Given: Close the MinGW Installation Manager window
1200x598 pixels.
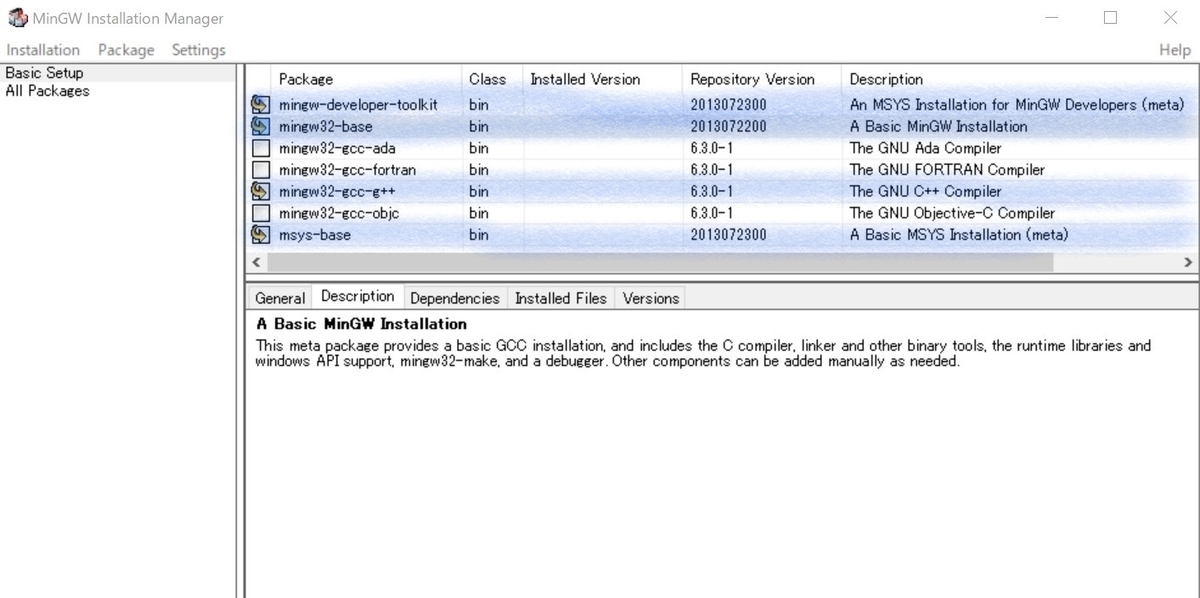Looking at the screenshot, I should 1170,18.
